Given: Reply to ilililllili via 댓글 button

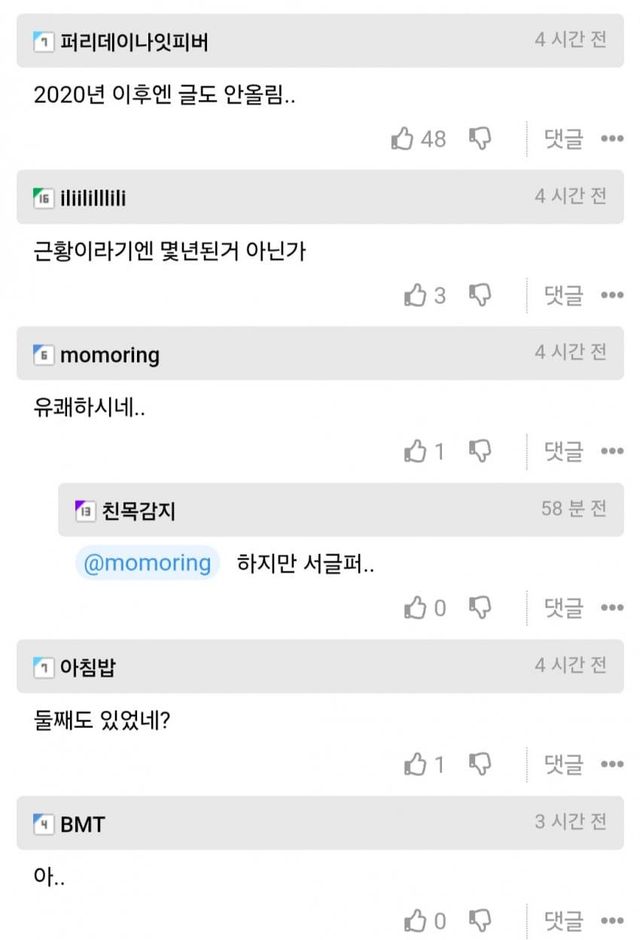Looking at the screenshot, I should pos(563,295).
